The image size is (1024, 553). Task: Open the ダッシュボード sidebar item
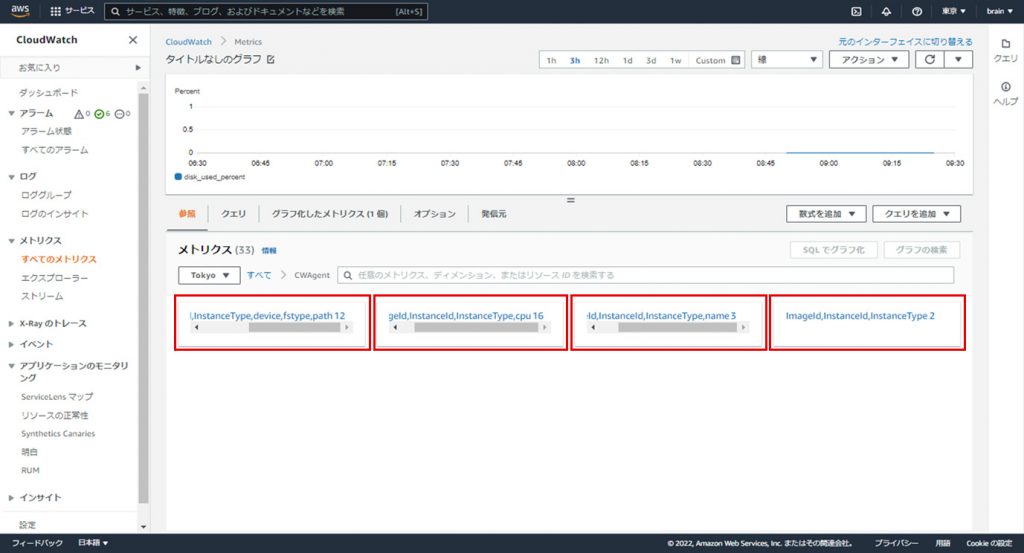48,93
